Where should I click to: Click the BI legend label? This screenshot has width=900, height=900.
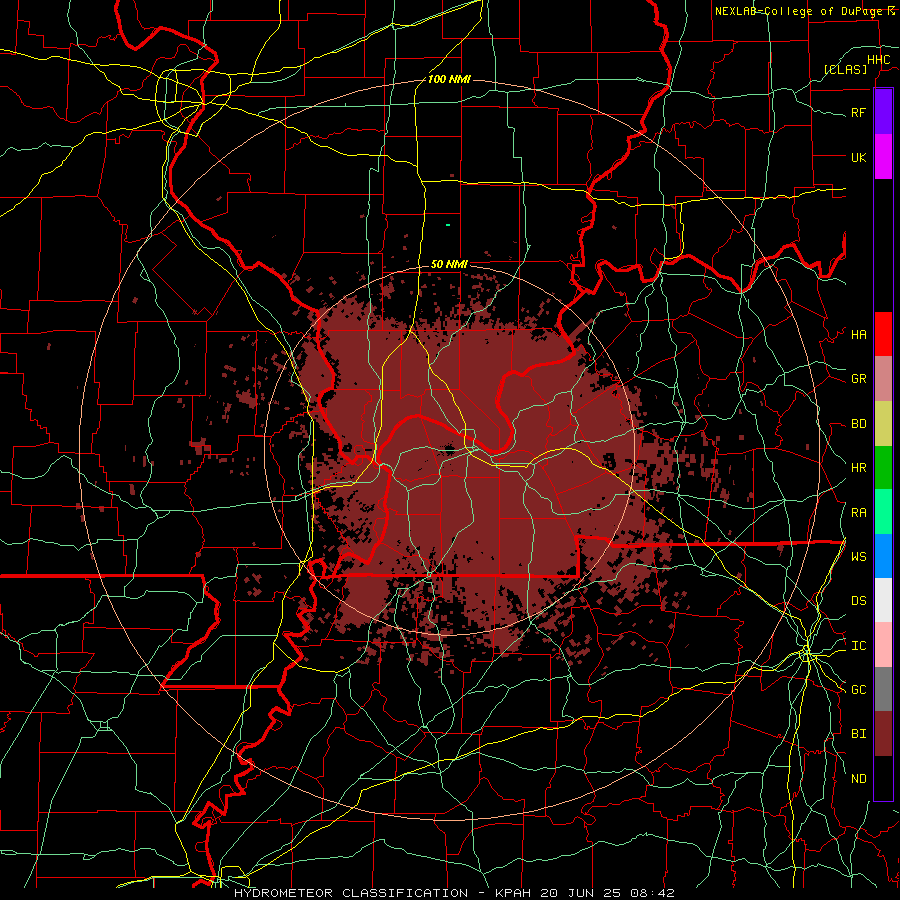coord(859,734)
